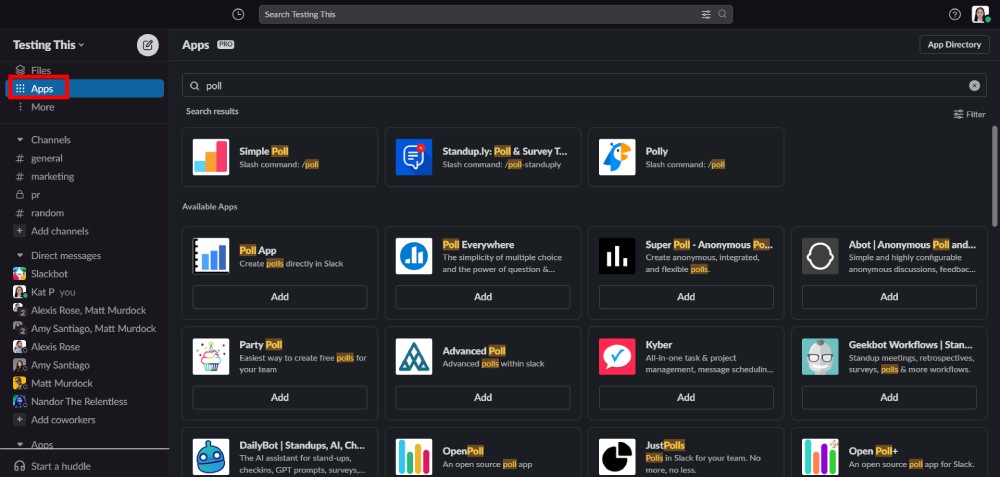
Task: Add the Geekbot Workflows app
Action: tap(889, 397)
